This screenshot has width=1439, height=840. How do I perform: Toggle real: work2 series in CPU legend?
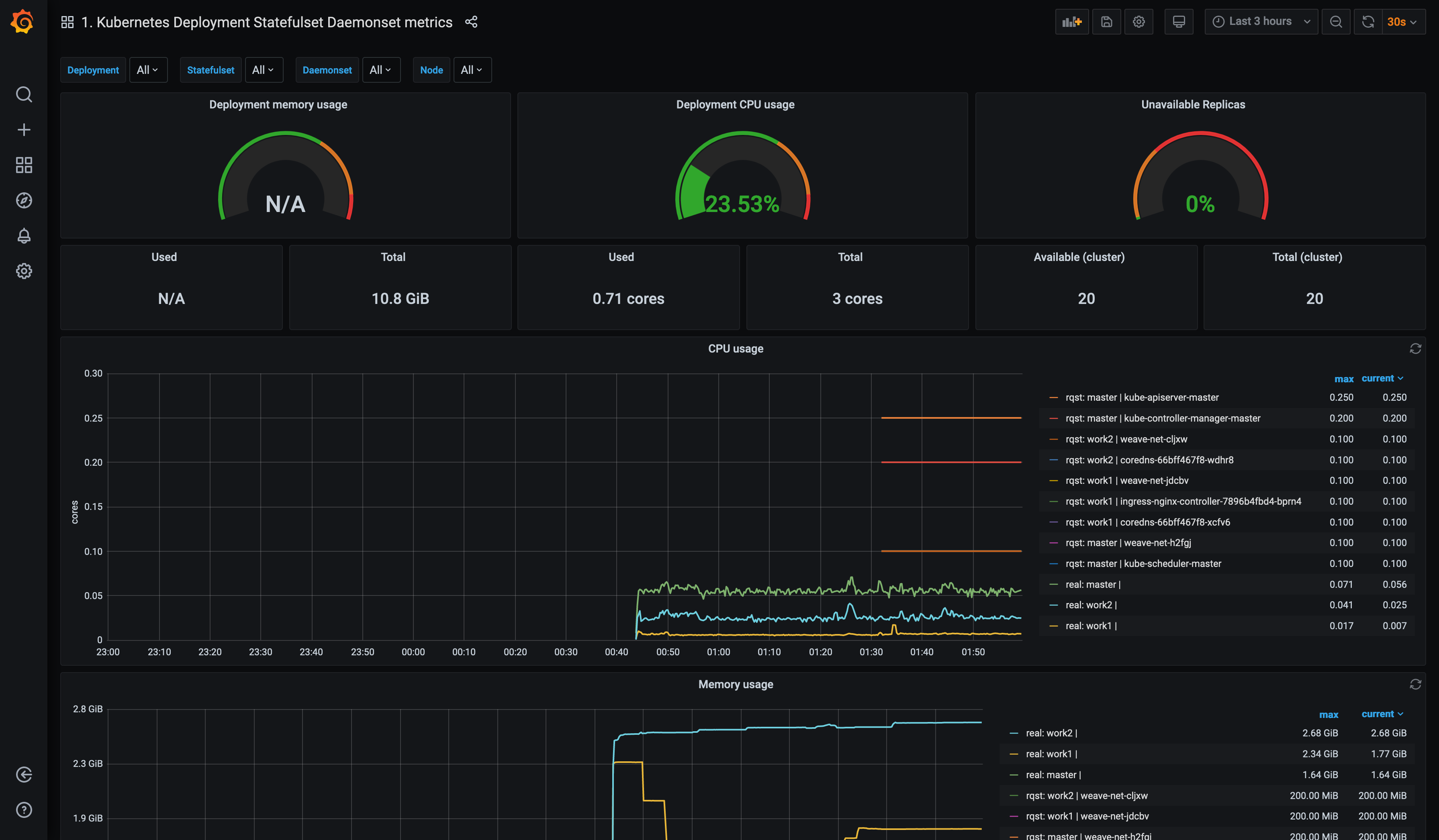click(x=1091, y=605)
